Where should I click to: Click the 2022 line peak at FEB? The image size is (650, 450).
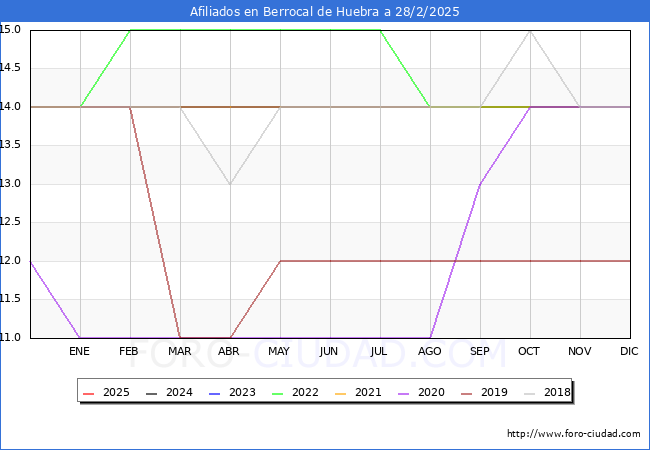[x=131, y=30]
